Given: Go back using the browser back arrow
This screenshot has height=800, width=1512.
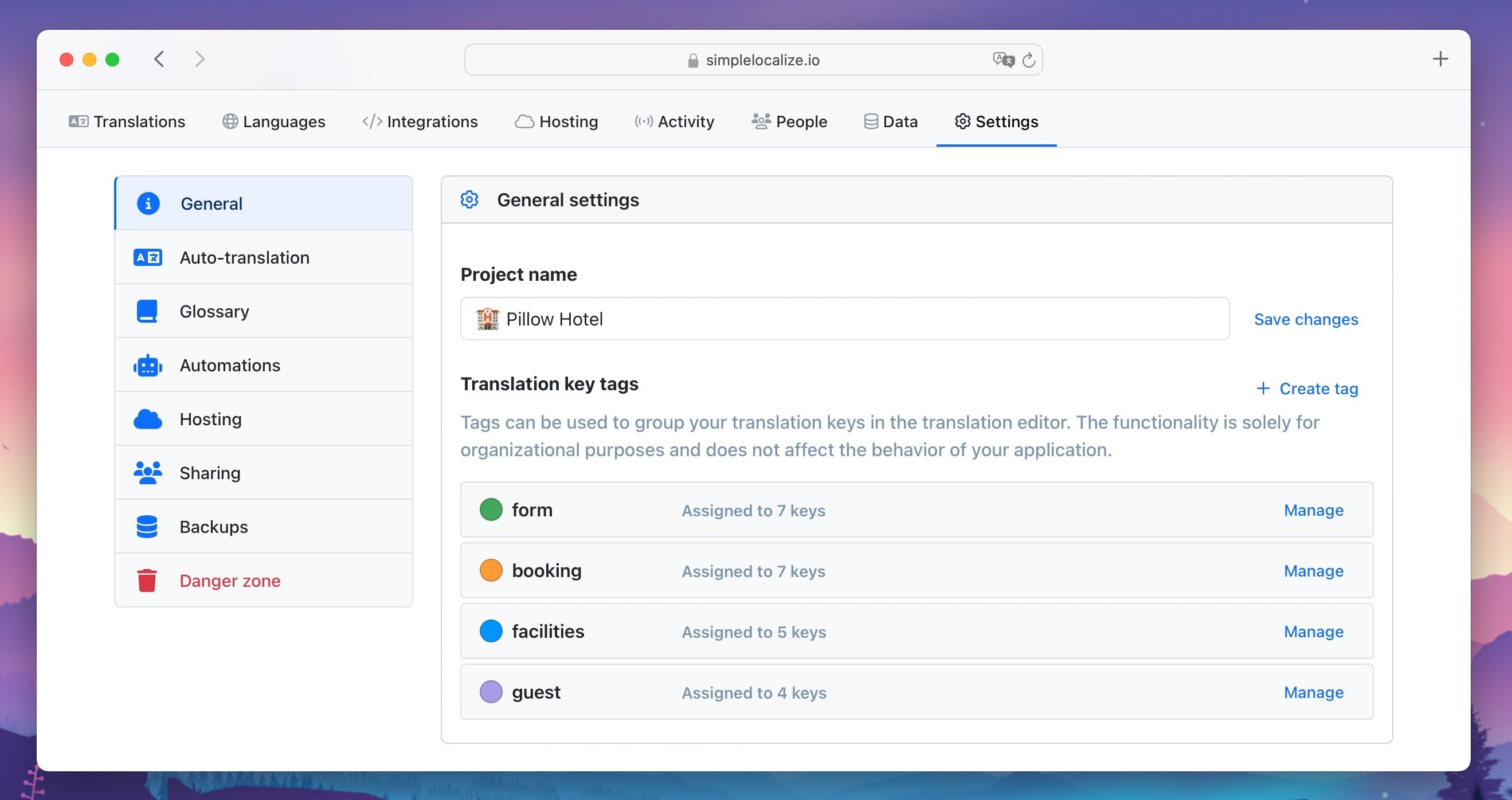Looking at the screenshot, I should pyautogui.click(x=159, y=59).
